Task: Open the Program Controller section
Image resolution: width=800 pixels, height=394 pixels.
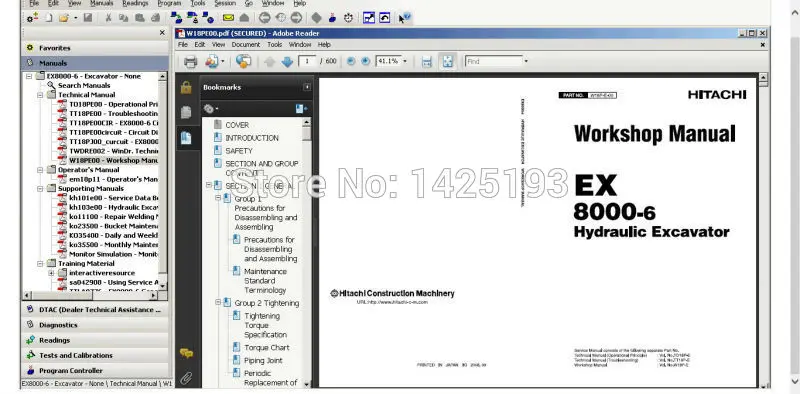Action: pyautogui.click(x=95, y=371)
